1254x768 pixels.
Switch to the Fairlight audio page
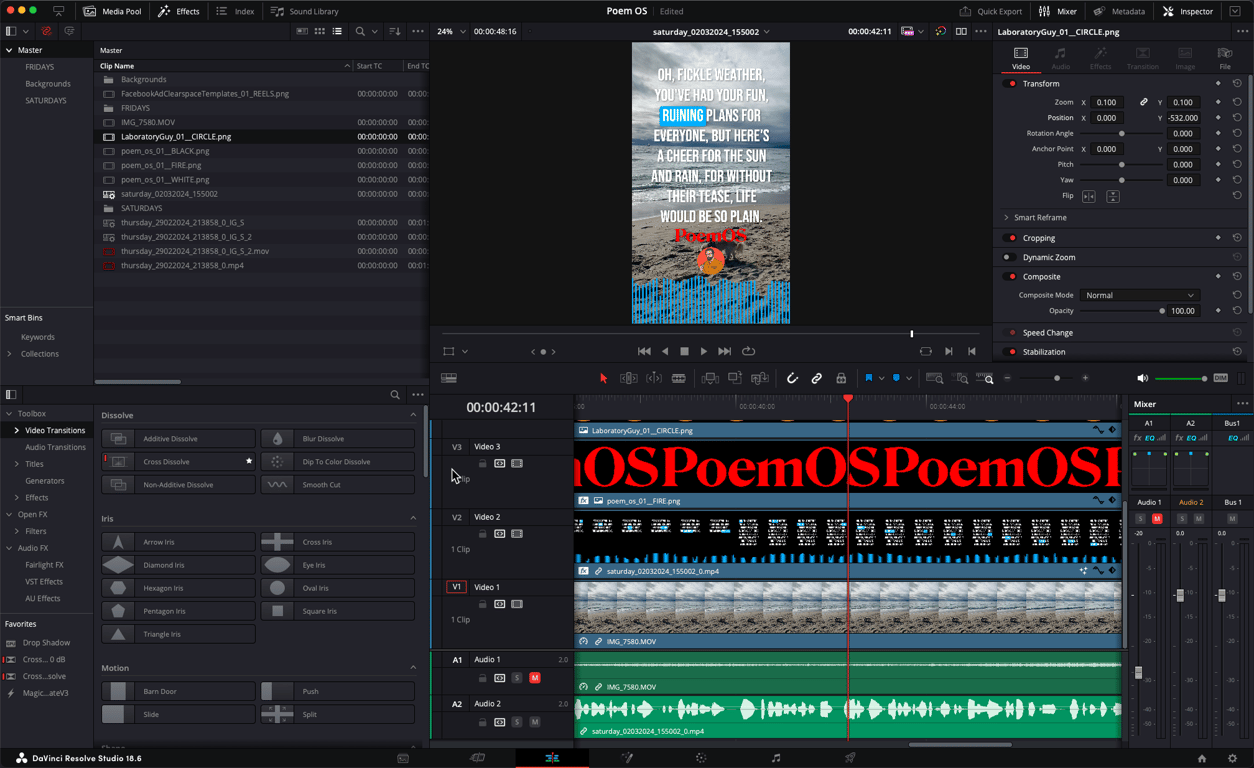(776, 757)
